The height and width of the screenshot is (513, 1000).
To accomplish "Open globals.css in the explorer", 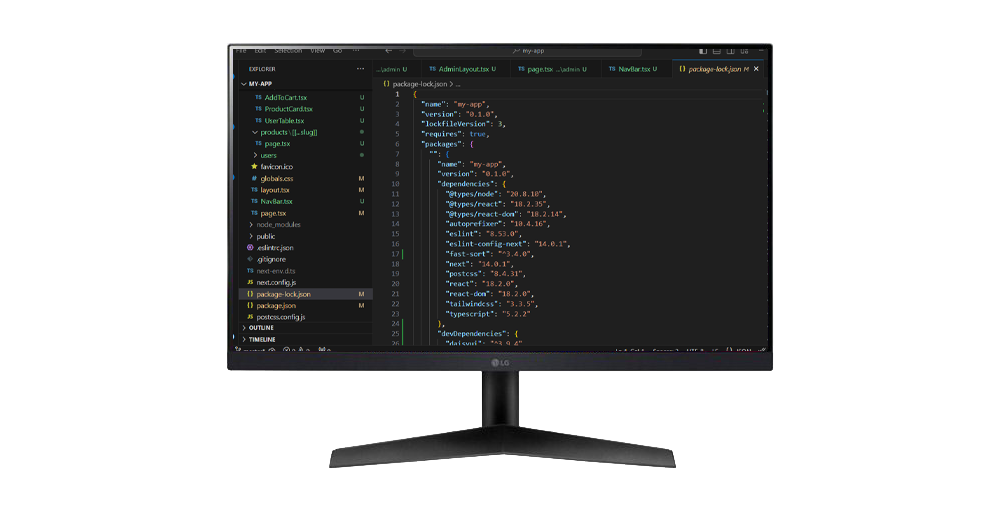I will 305,179.
